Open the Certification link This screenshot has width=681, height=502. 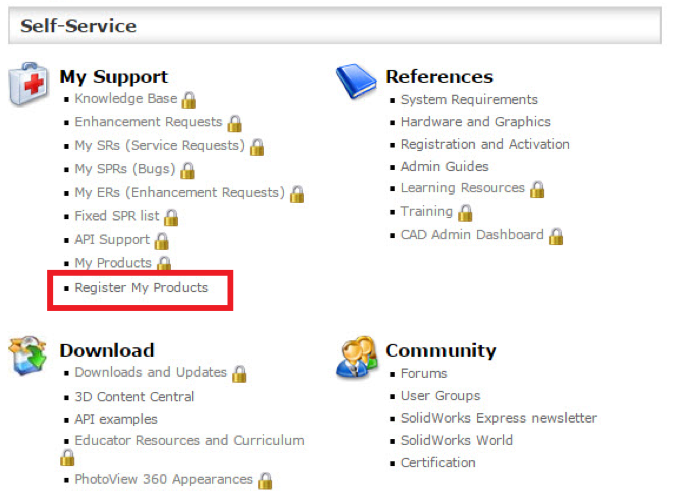pyautogui.click(x=438, y=463)
